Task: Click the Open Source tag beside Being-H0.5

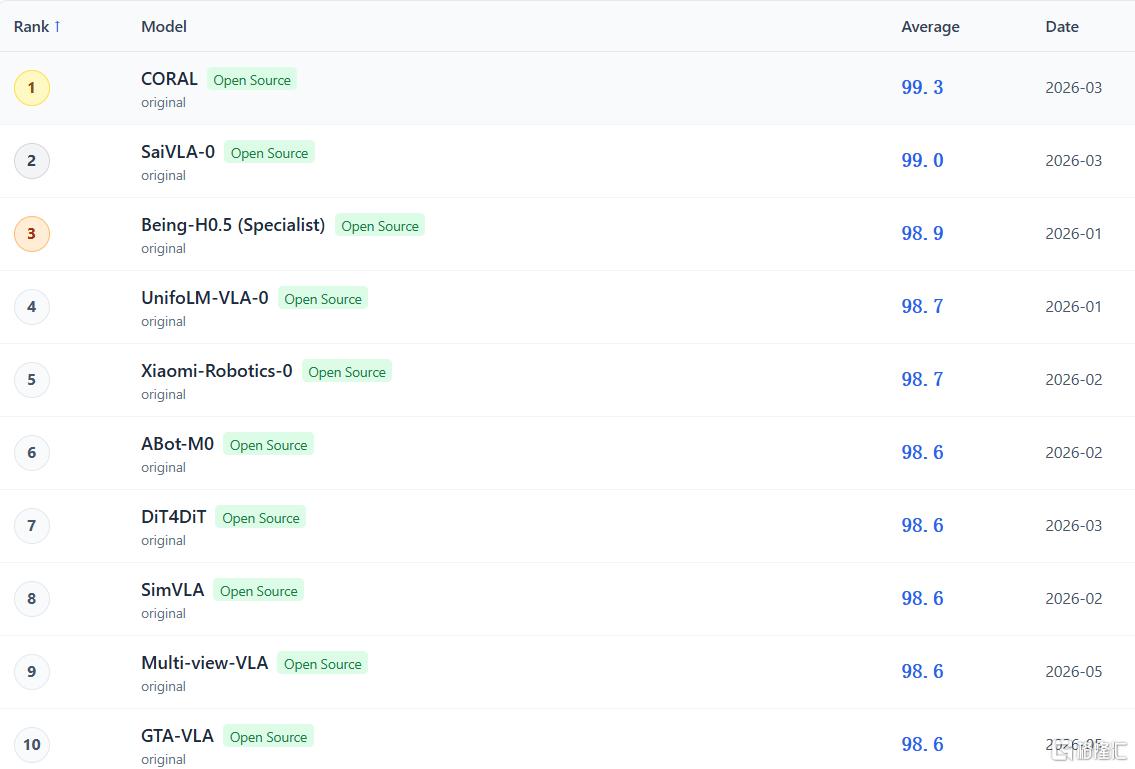Action: point(380,226)
